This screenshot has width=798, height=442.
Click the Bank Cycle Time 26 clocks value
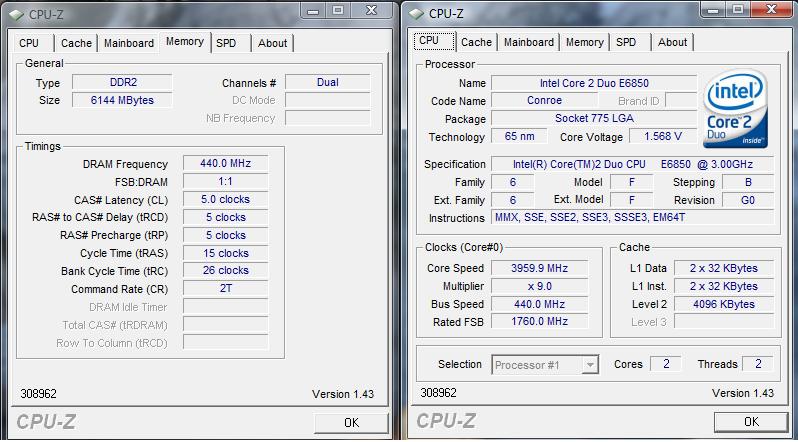pyautogui.click(x=225, y=270)
